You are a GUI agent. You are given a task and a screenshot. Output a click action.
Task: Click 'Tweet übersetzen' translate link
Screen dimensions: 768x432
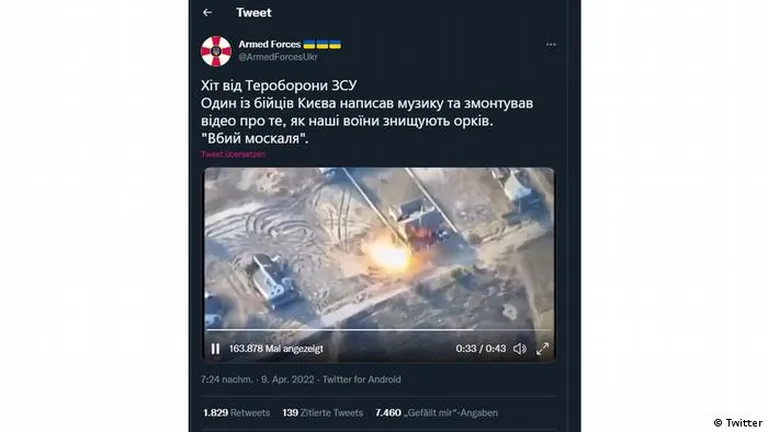tap(233, 154)
